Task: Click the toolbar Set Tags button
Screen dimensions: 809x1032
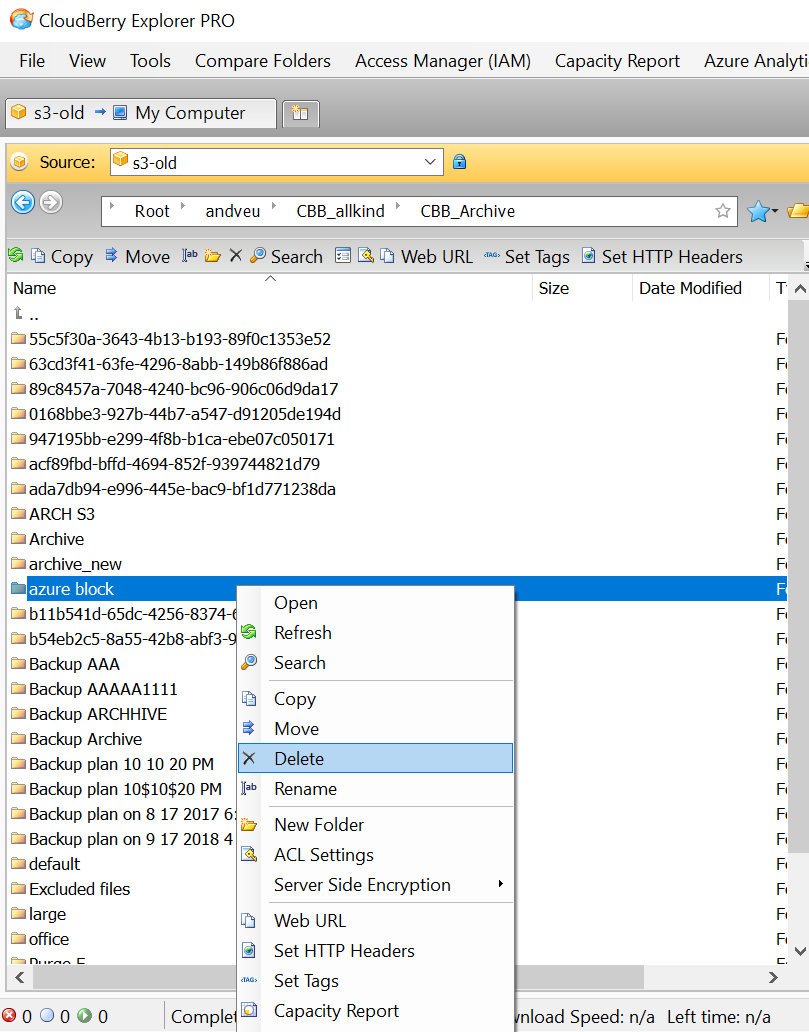Action: pyautogui.click(x=527, y=257)
